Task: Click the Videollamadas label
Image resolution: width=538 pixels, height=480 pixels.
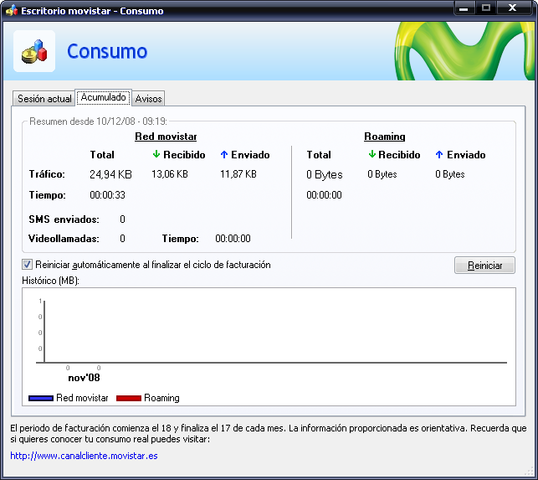Action: 64,238
